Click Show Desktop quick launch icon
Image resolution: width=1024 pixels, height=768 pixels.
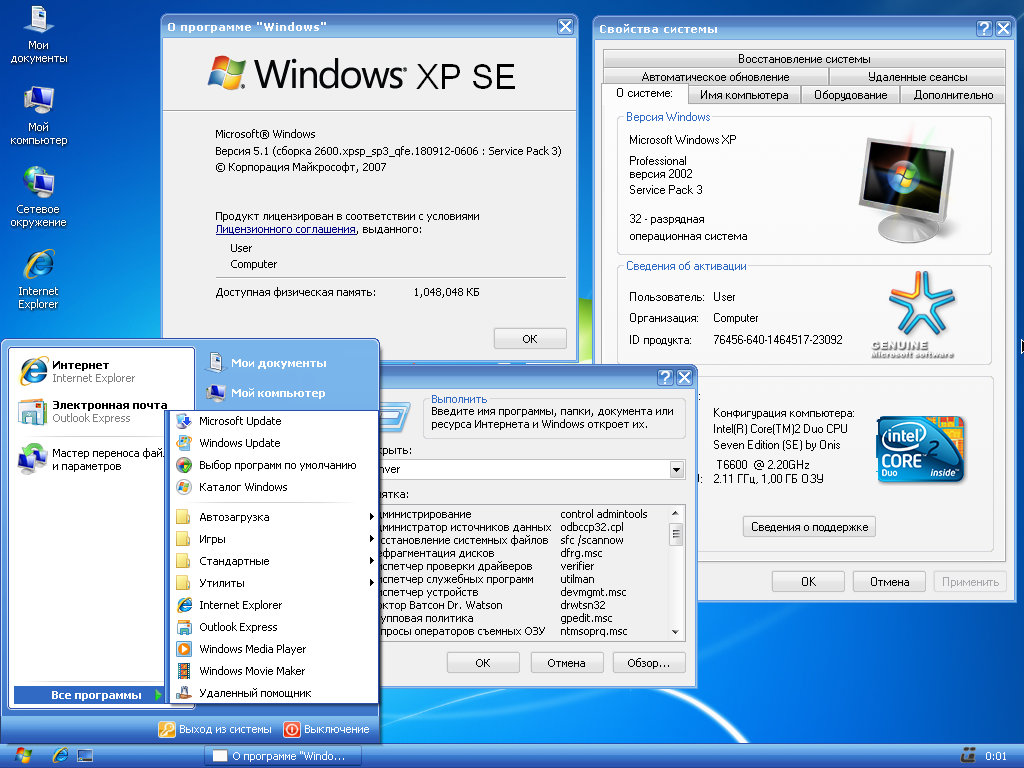point(85,756)
